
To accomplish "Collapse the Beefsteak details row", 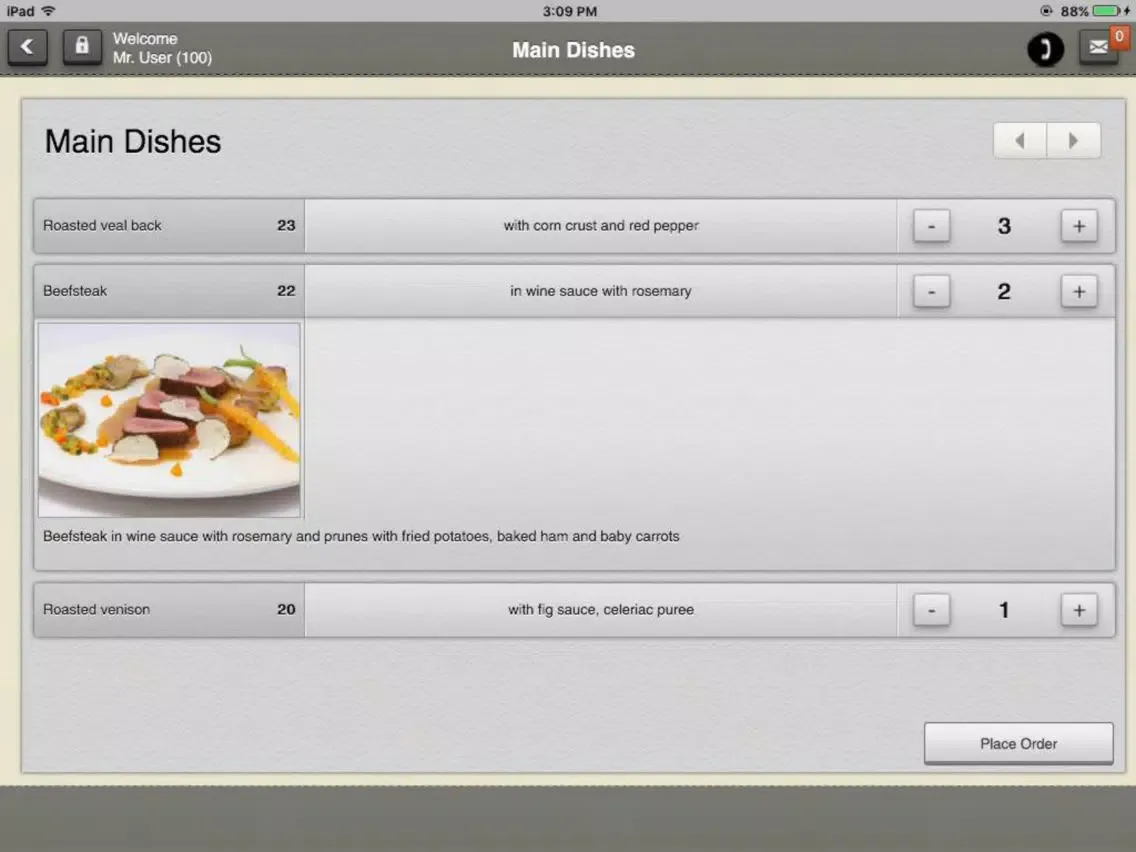I will (x=168, y=292).
